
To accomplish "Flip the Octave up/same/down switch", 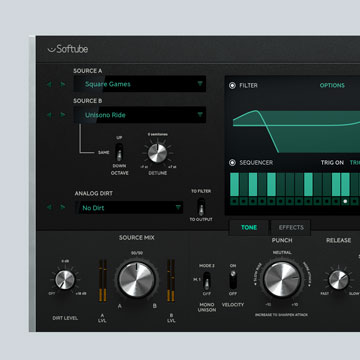I will [119, 152].
